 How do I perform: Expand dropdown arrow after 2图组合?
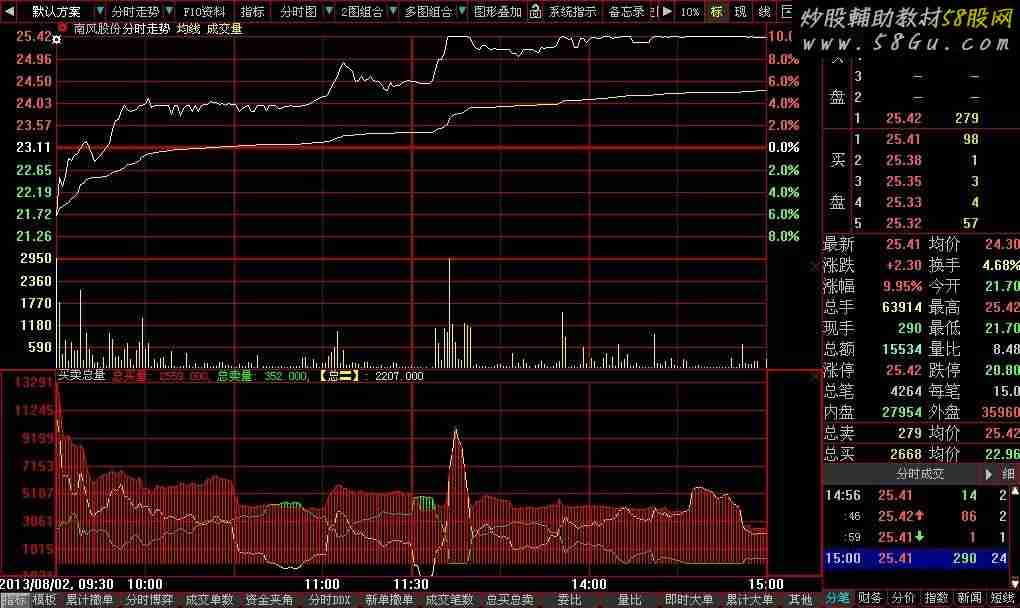coord(393,11)
